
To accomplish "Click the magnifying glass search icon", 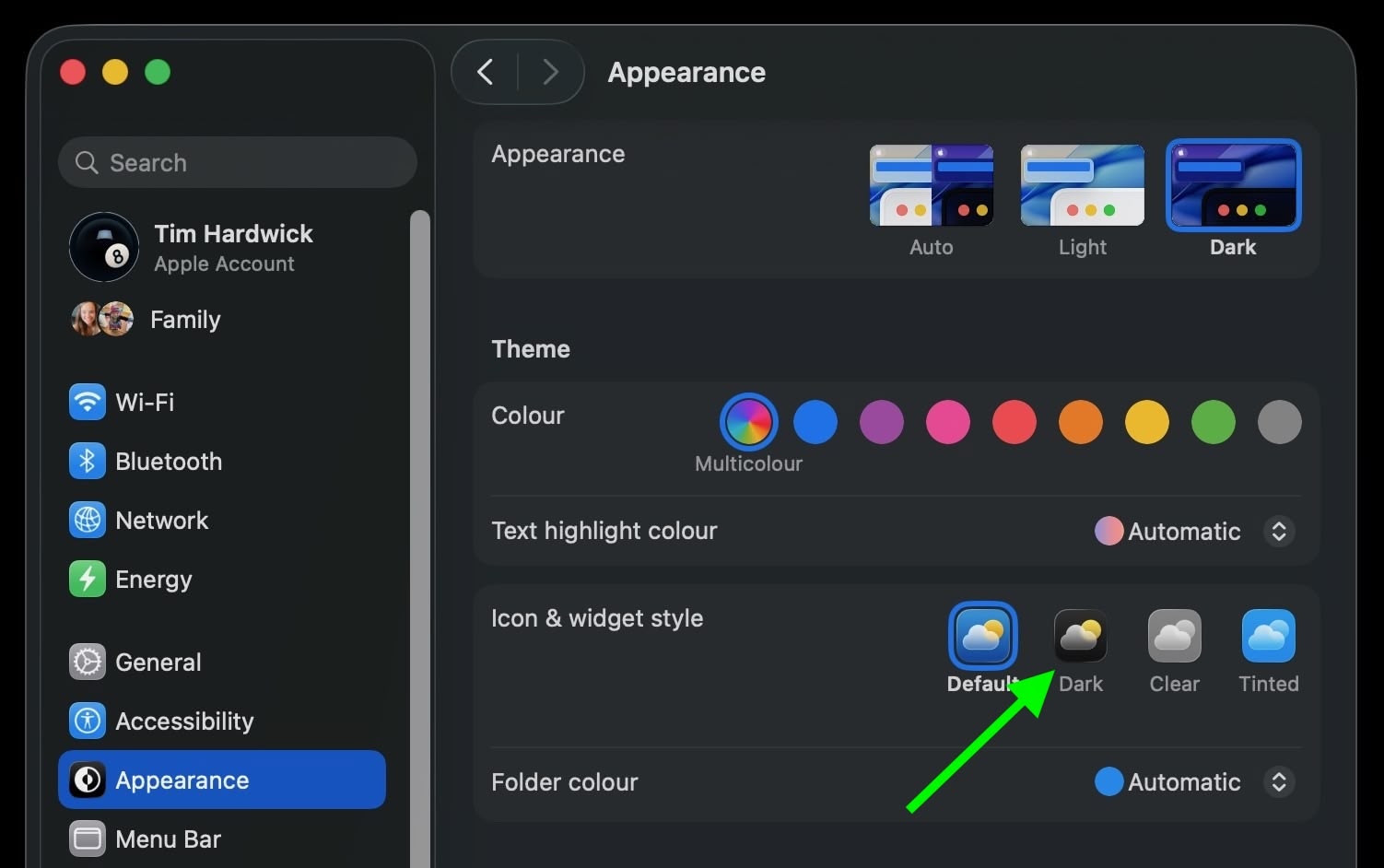I will coord(87,162).
